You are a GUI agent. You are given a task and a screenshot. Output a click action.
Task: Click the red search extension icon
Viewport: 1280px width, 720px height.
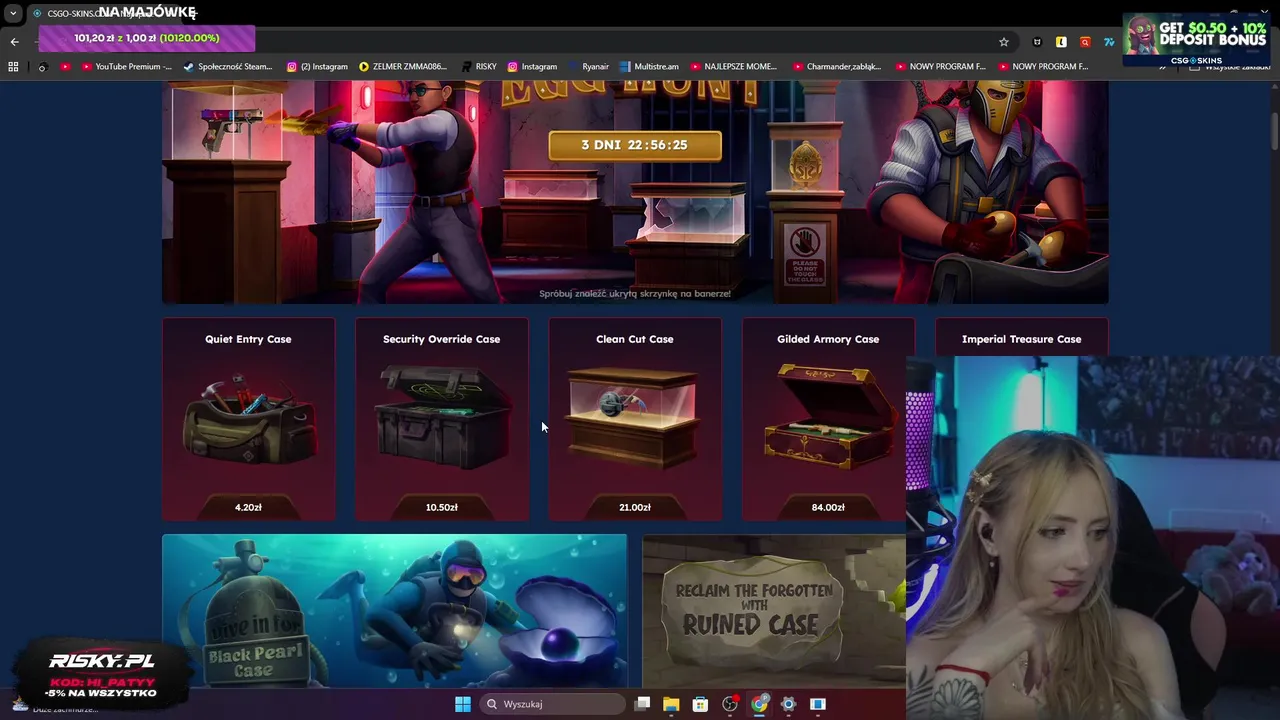pos(1085,42)
